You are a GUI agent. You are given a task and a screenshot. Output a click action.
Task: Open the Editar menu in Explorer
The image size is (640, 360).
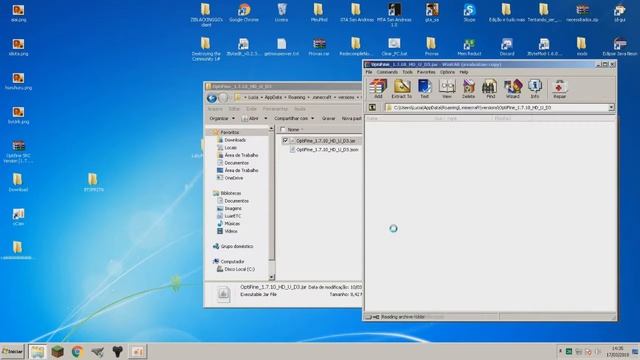[x=234, y=109]
